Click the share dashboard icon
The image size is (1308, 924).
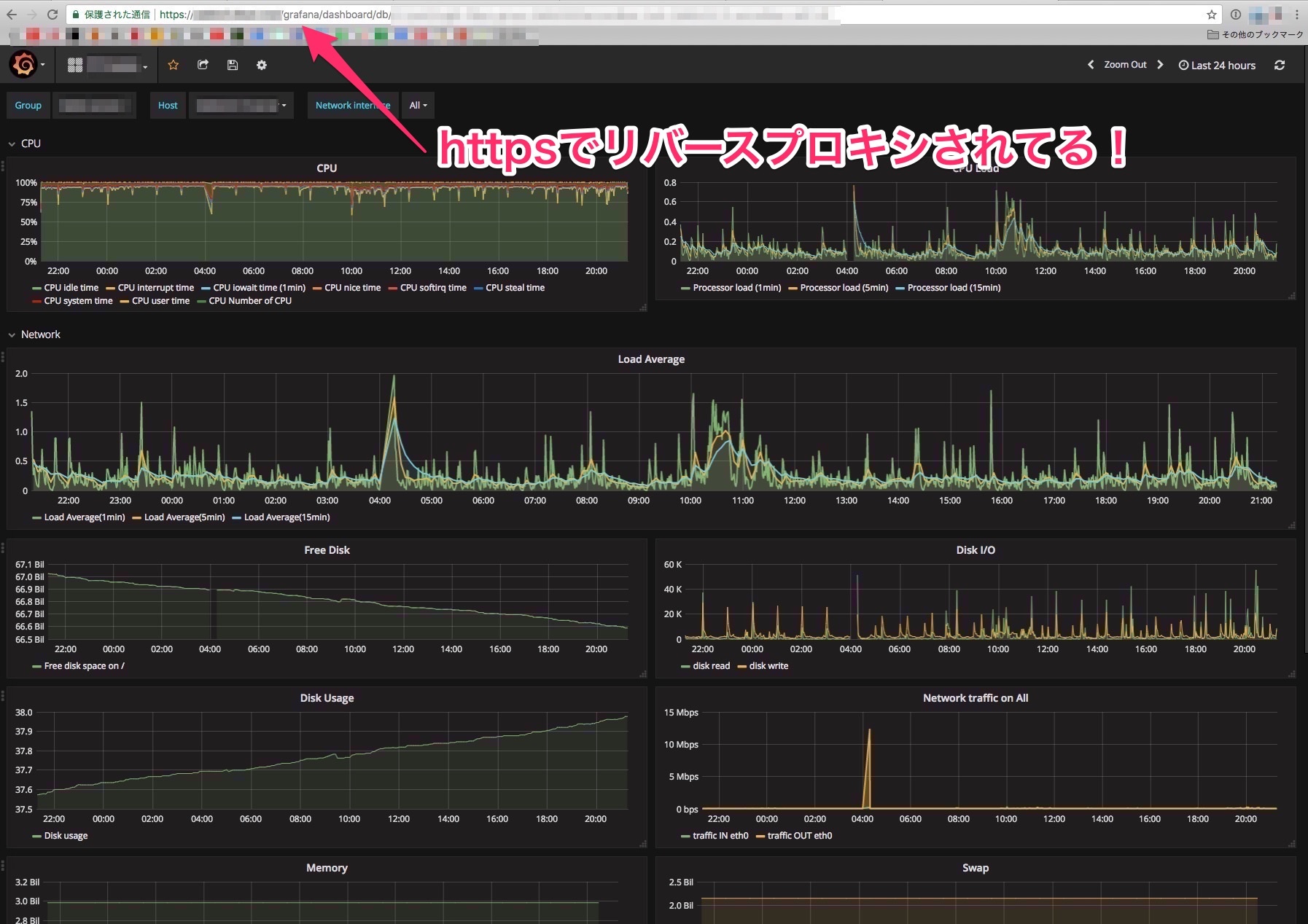click(x=203, y=65)
